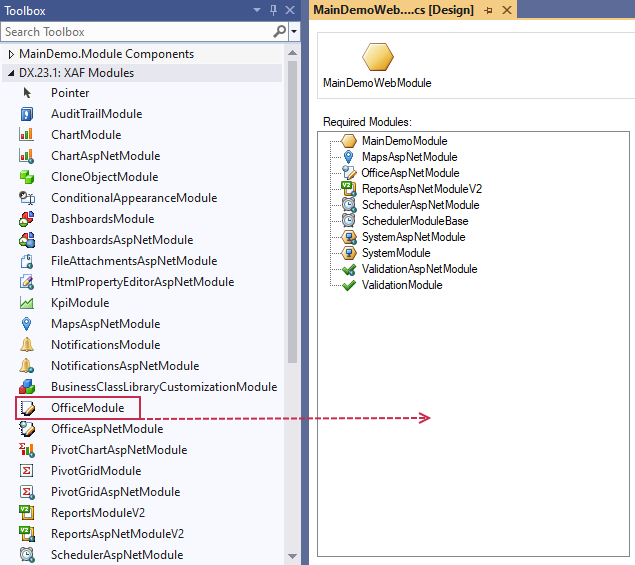This screenshot has width=635, height=565.
Task: Click the AuditTrailModule text in Toolbox
Action: point(96,114)
